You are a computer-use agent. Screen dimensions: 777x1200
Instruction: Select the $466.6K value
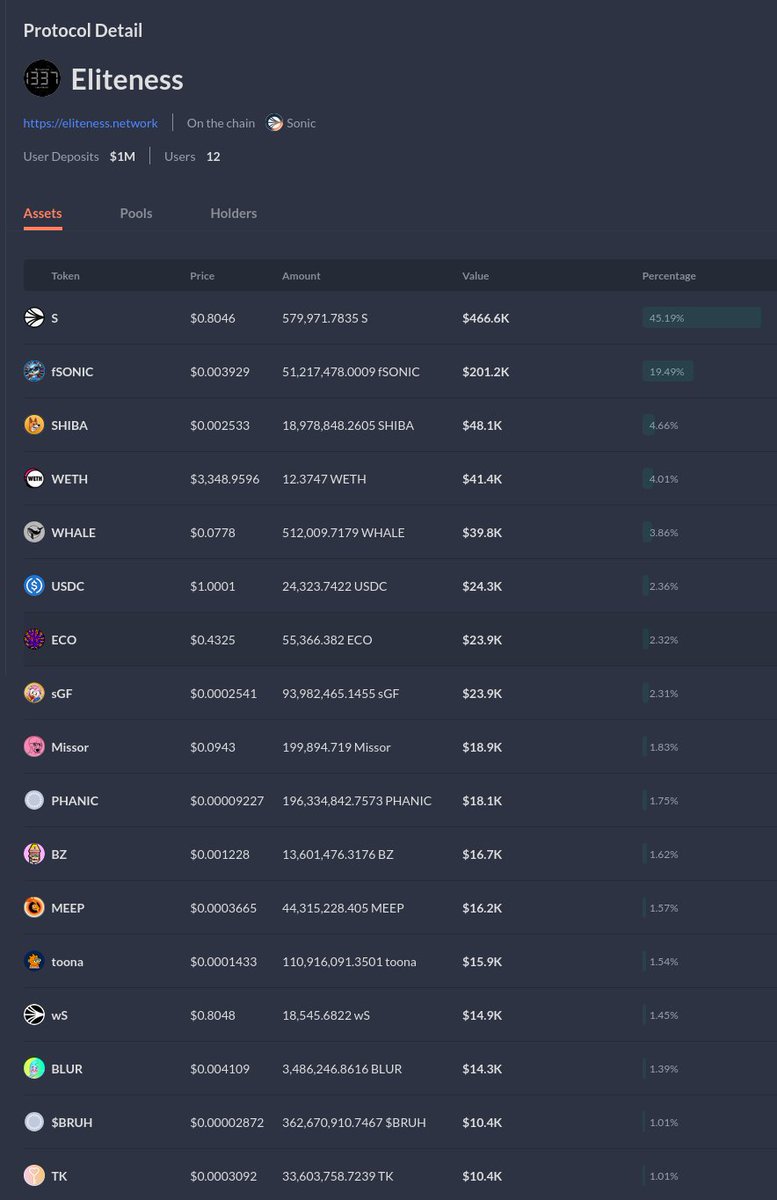[x=486, y=318]
